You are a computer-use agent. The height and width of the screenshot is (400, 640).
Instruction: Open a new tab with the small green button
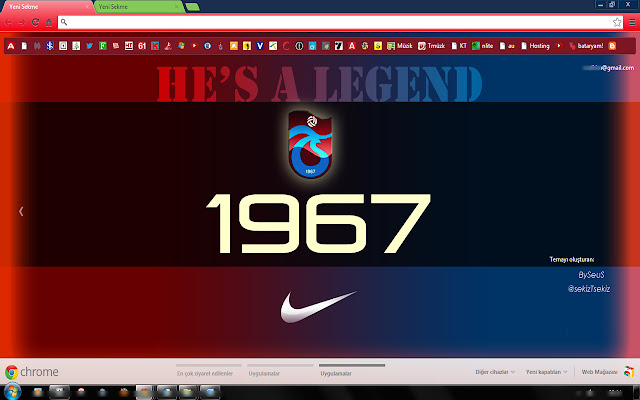click(x=192, y=7)
